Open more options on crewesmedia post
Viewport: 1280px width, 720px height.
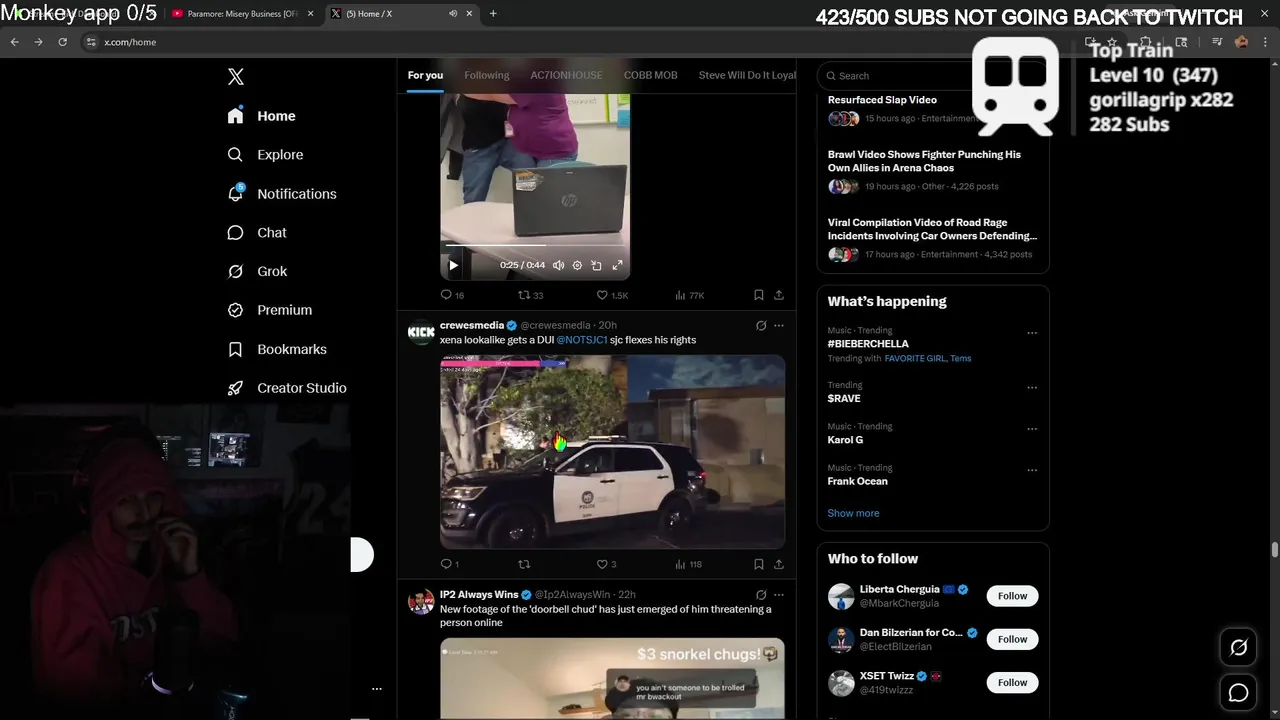779,325
